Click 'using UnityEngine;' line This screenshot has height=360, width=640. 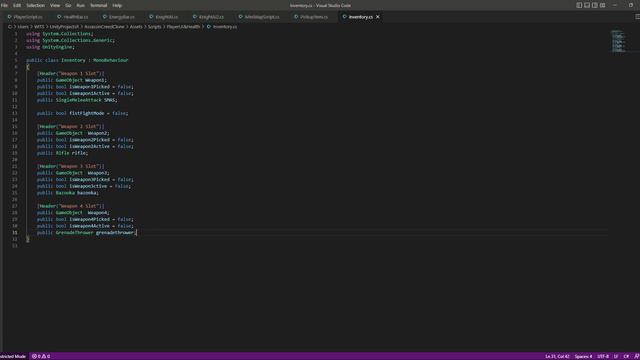50,47
